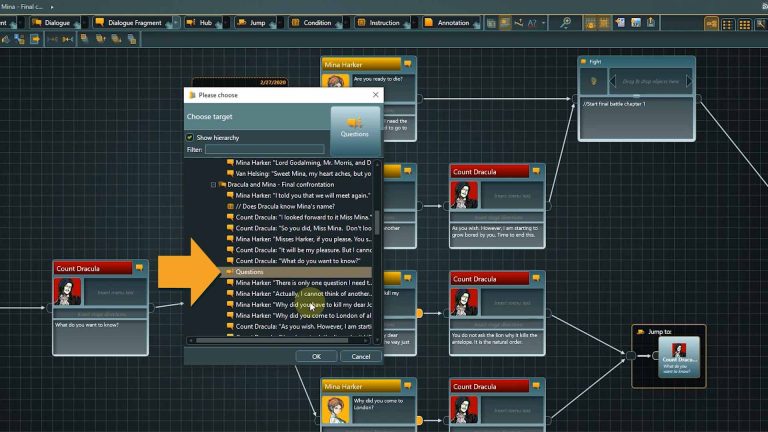Select 'Mina Harker: I told you that we will meet again'
768x432 pixels.
[298, 195]
